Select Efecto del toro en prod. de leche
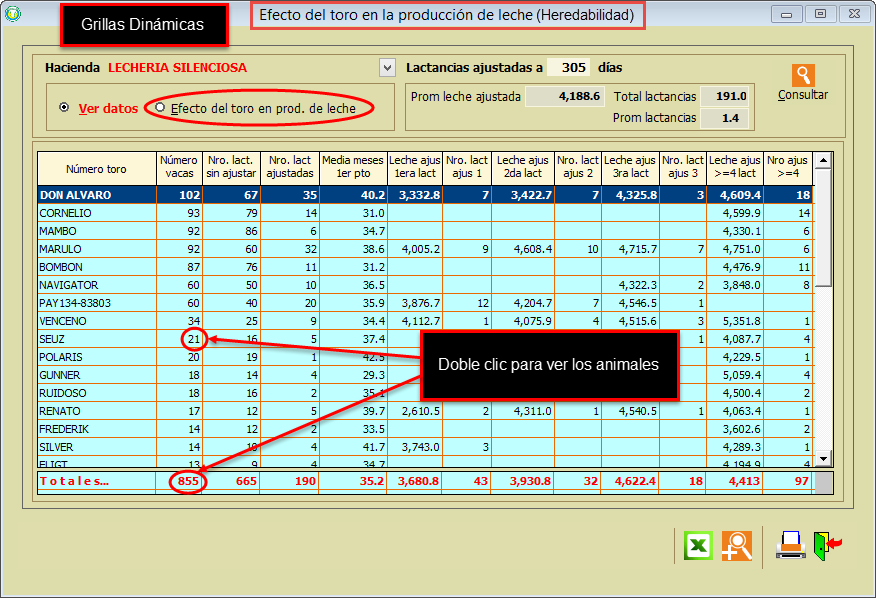876x598 pixels. pyautogui.click(x=160, y=108)
